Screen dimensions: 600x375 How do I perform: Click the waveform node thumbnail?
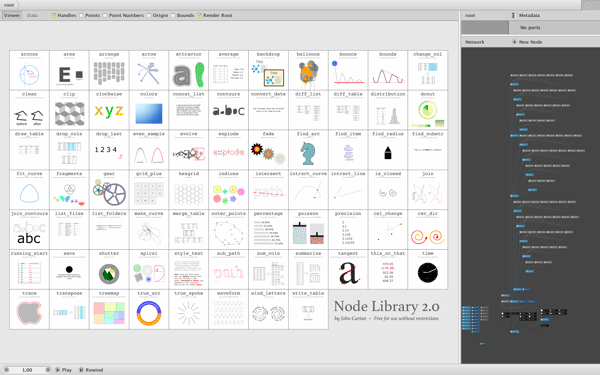228,309
